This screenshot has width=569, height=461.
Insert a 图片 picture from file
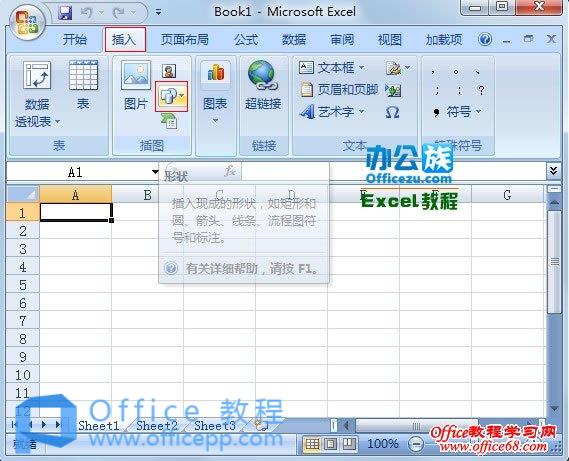[136, 86]
